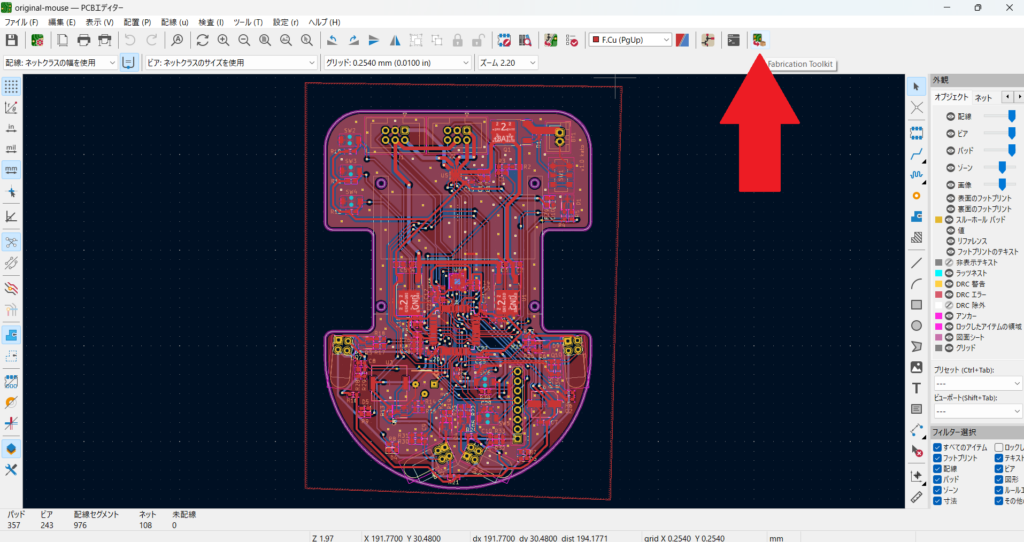Click the zoom out icon
1024x542 pixels.
[x=244, y=40]
